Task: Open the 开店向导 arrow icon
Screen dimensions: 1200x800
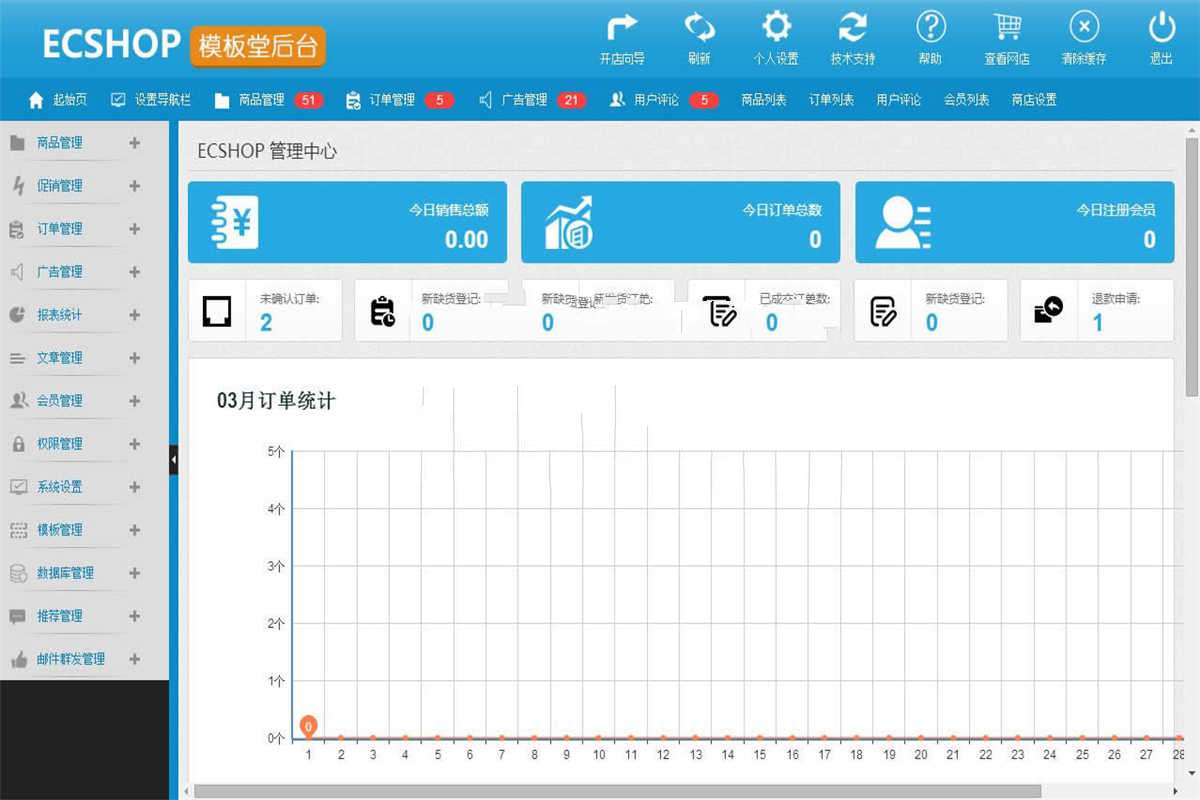Action: coord(622,26)
